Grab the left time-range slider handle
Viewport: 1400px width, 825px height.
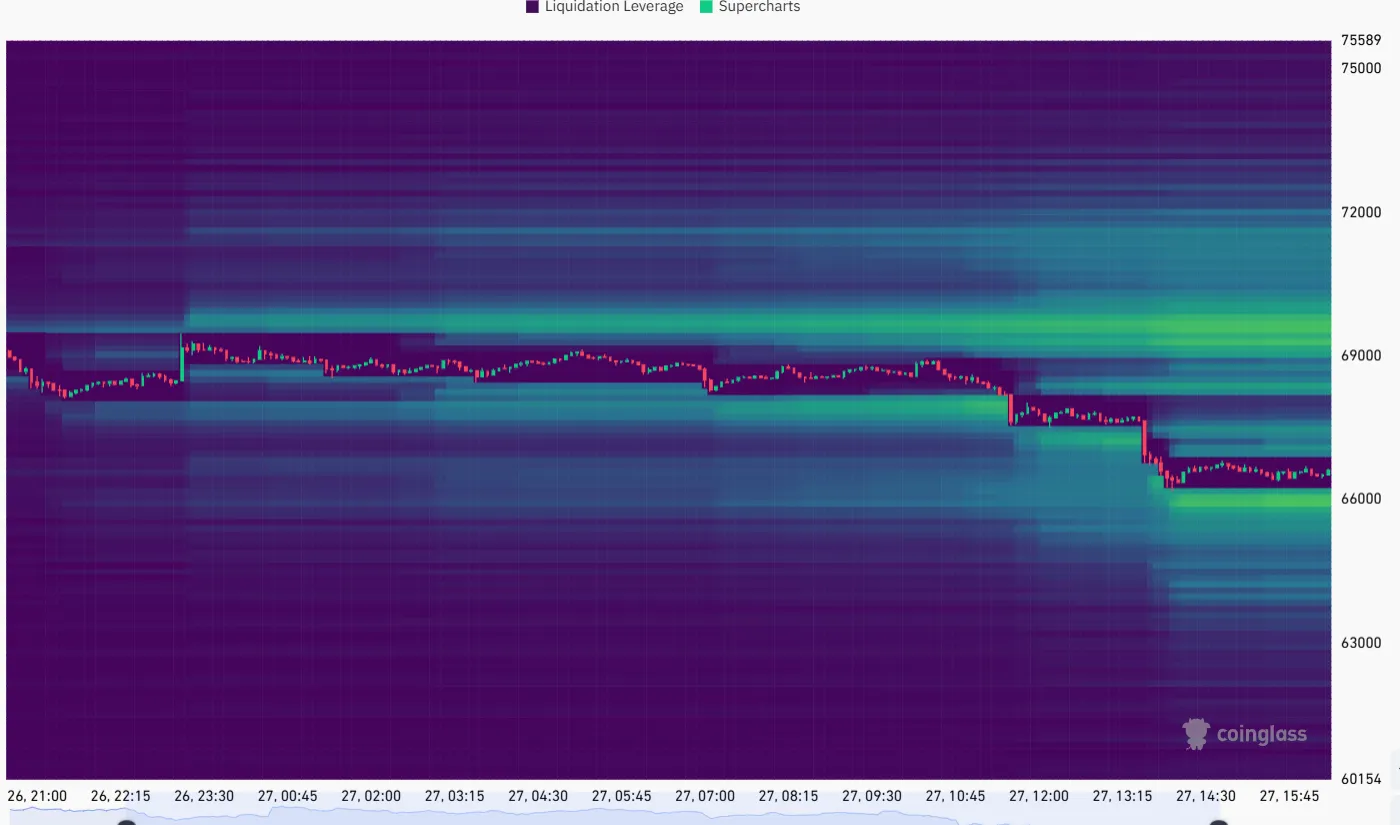coord(126,822)
